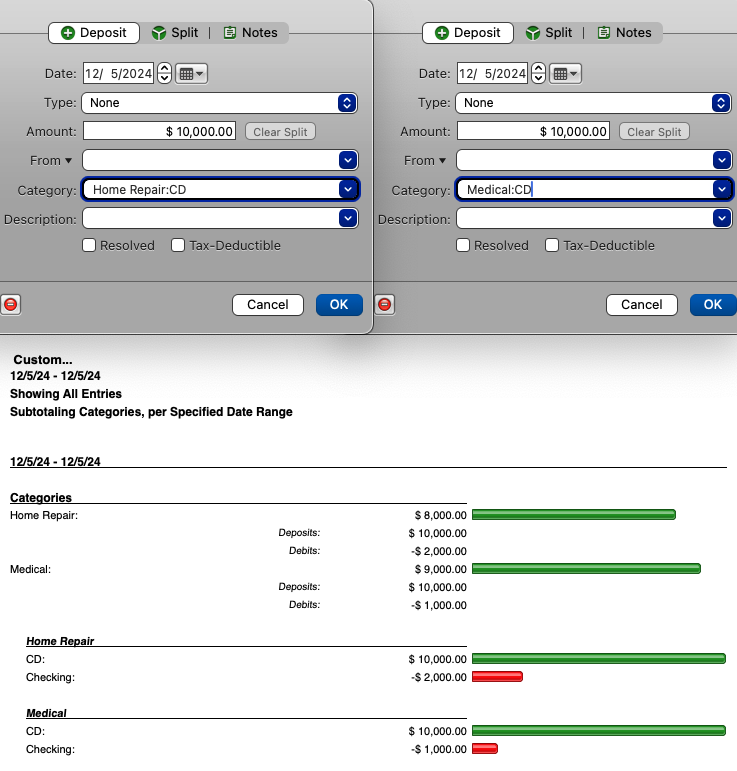Image resolution: width=737 pixels, height=771 pixels.
Task: Click the date stepper in left dialog
Action: tap(164, 73)
